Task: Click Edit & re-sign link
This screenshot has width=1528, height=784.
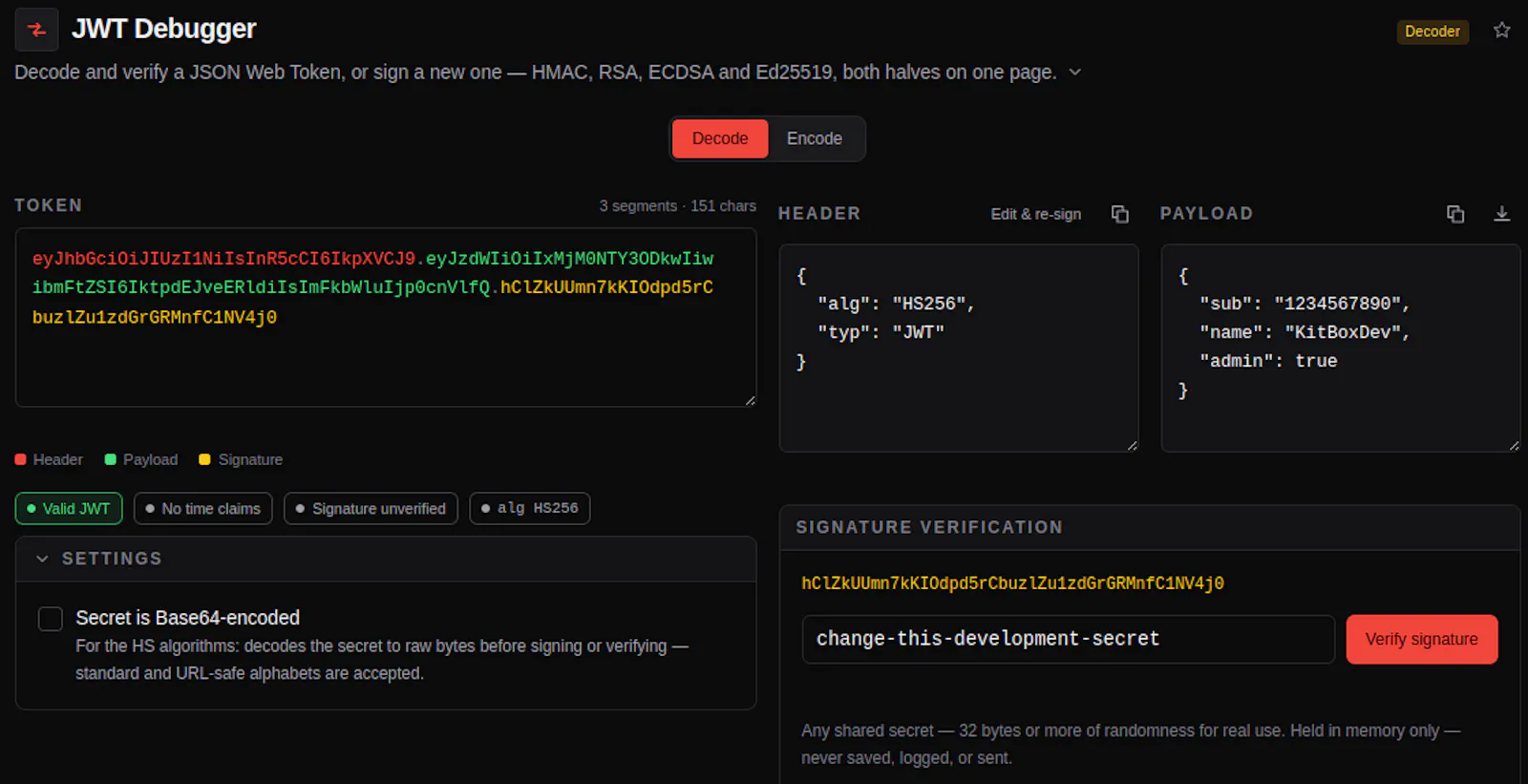Action: 1036,214
